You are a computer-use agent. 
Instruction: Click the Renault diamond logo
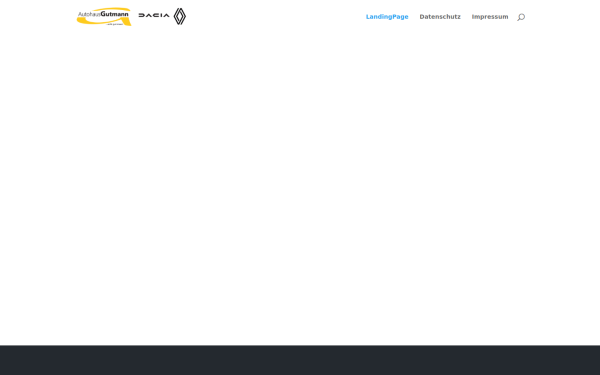click(x=180, y=16)
